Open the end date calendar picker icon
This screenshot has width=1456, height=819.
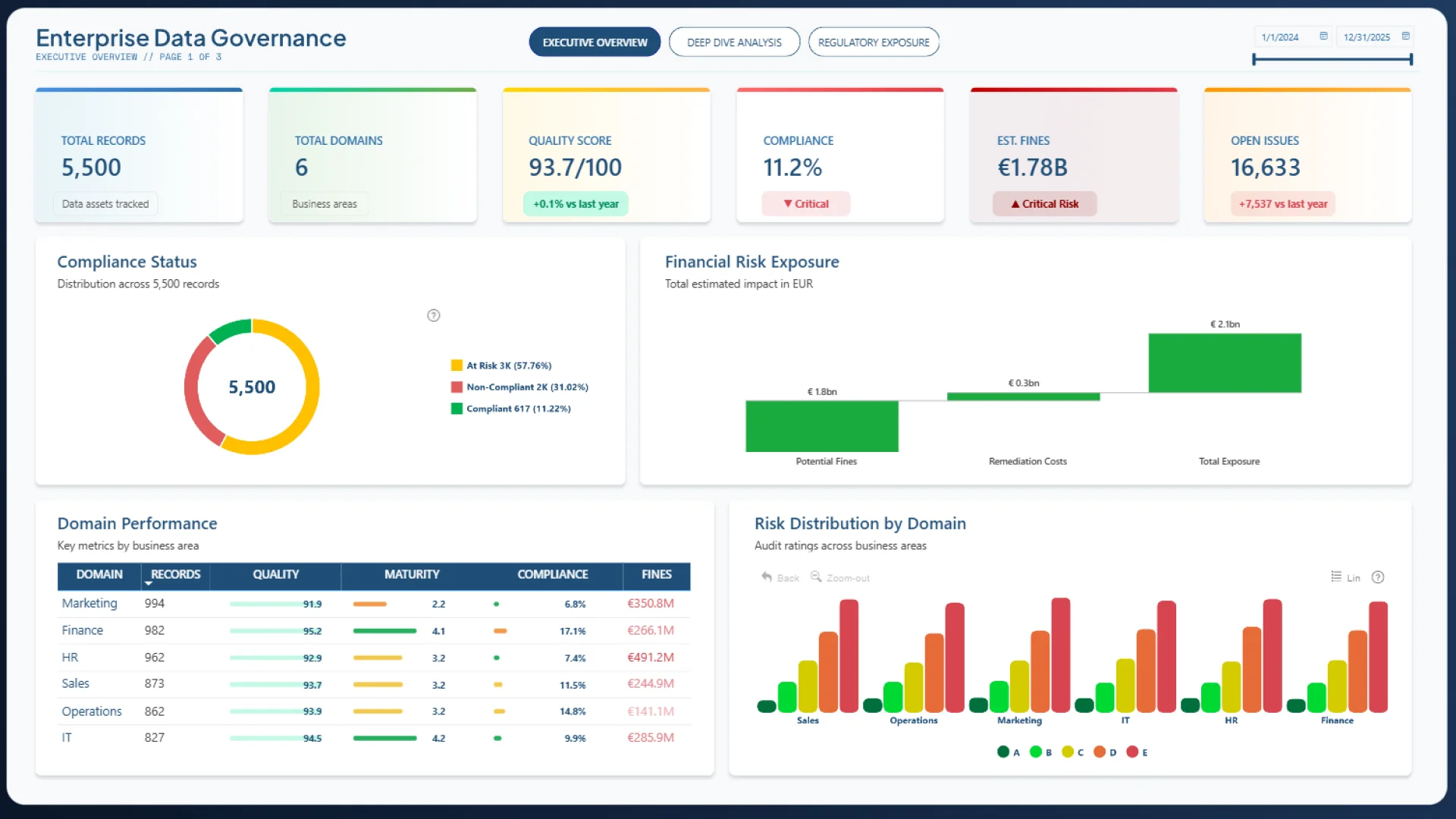1405,36
